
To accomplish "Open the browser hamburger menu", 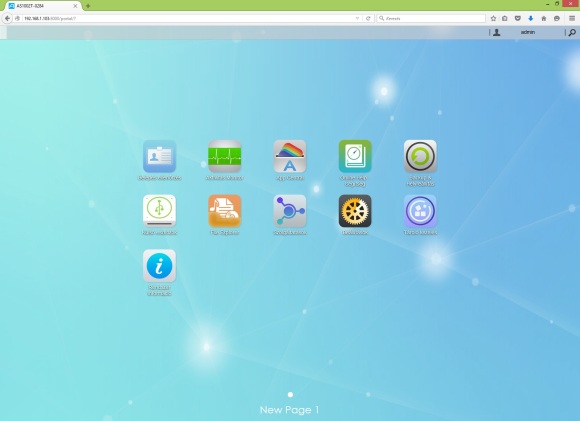I will coord(572,18).
